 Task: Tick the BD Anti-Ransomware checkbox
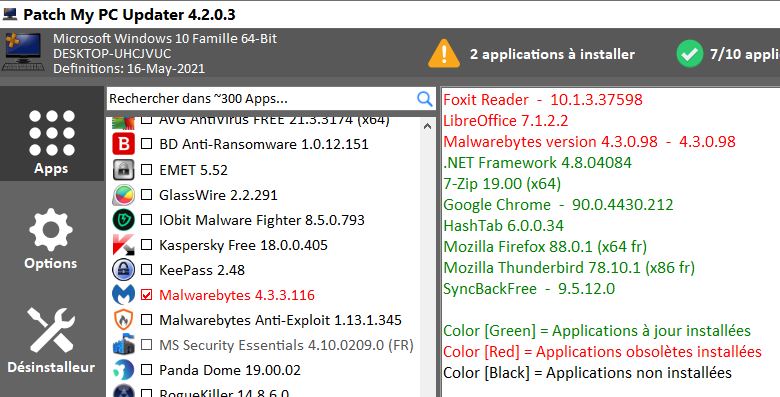(146, 144)
